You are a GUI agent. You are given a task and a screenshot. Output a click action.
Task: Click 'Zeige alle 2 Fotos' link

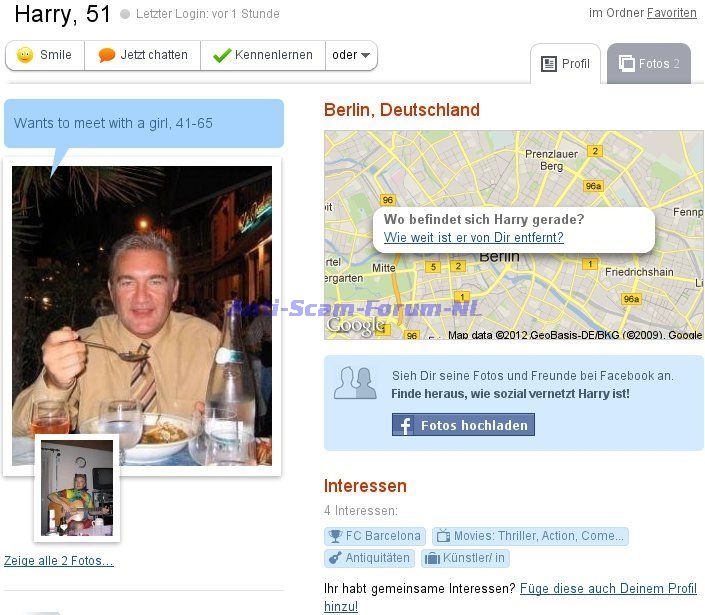59,561
